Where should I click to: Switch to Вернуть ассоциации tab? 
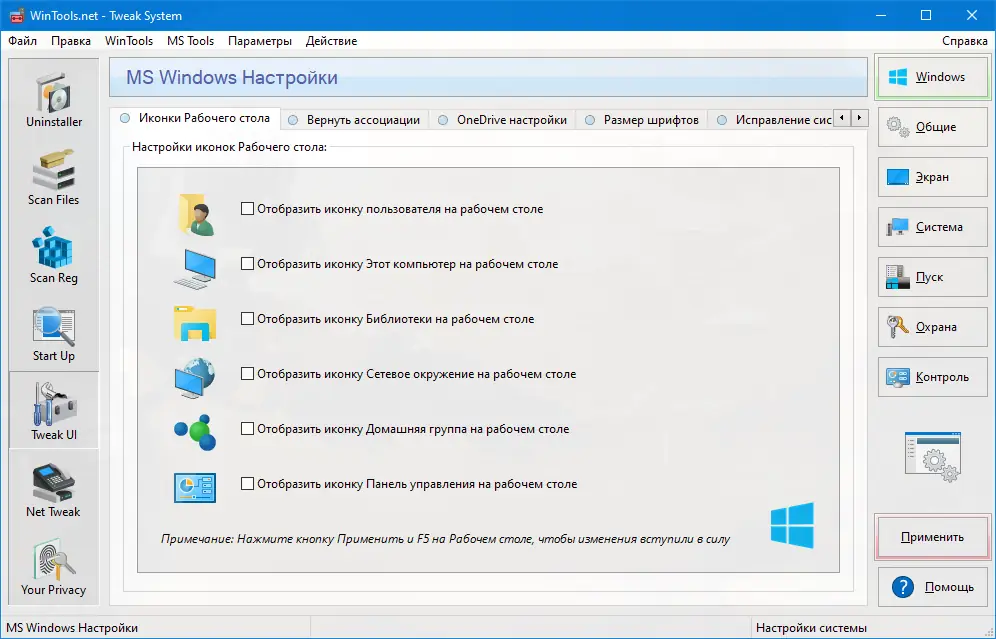point(354,120)
